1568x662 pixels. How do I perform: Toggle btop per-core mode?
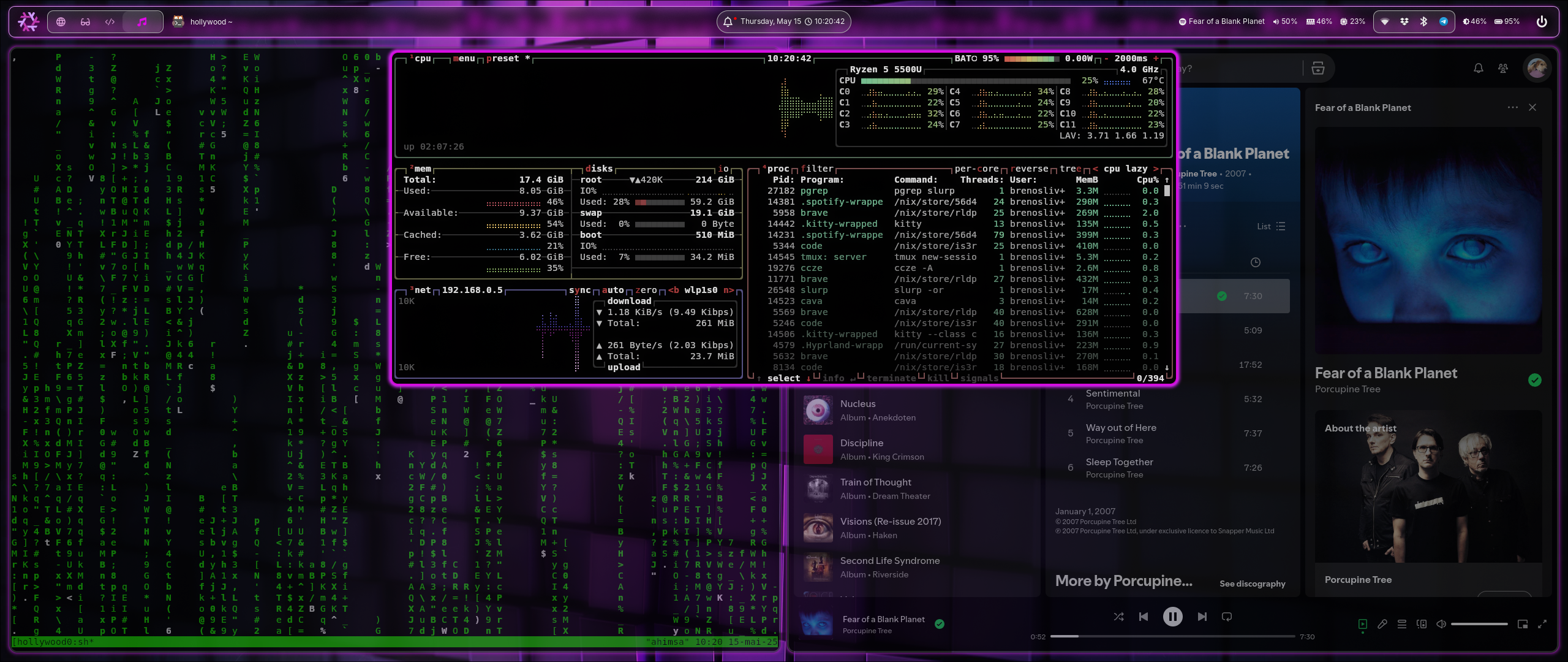click(x=976, y=169)
